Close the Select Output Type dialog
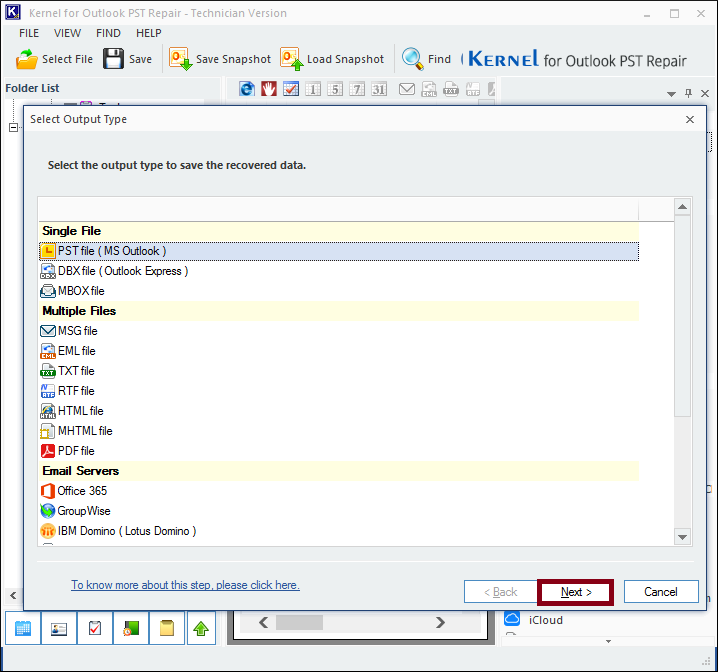Viewport: 718px width, 672px height. point(689,119)
